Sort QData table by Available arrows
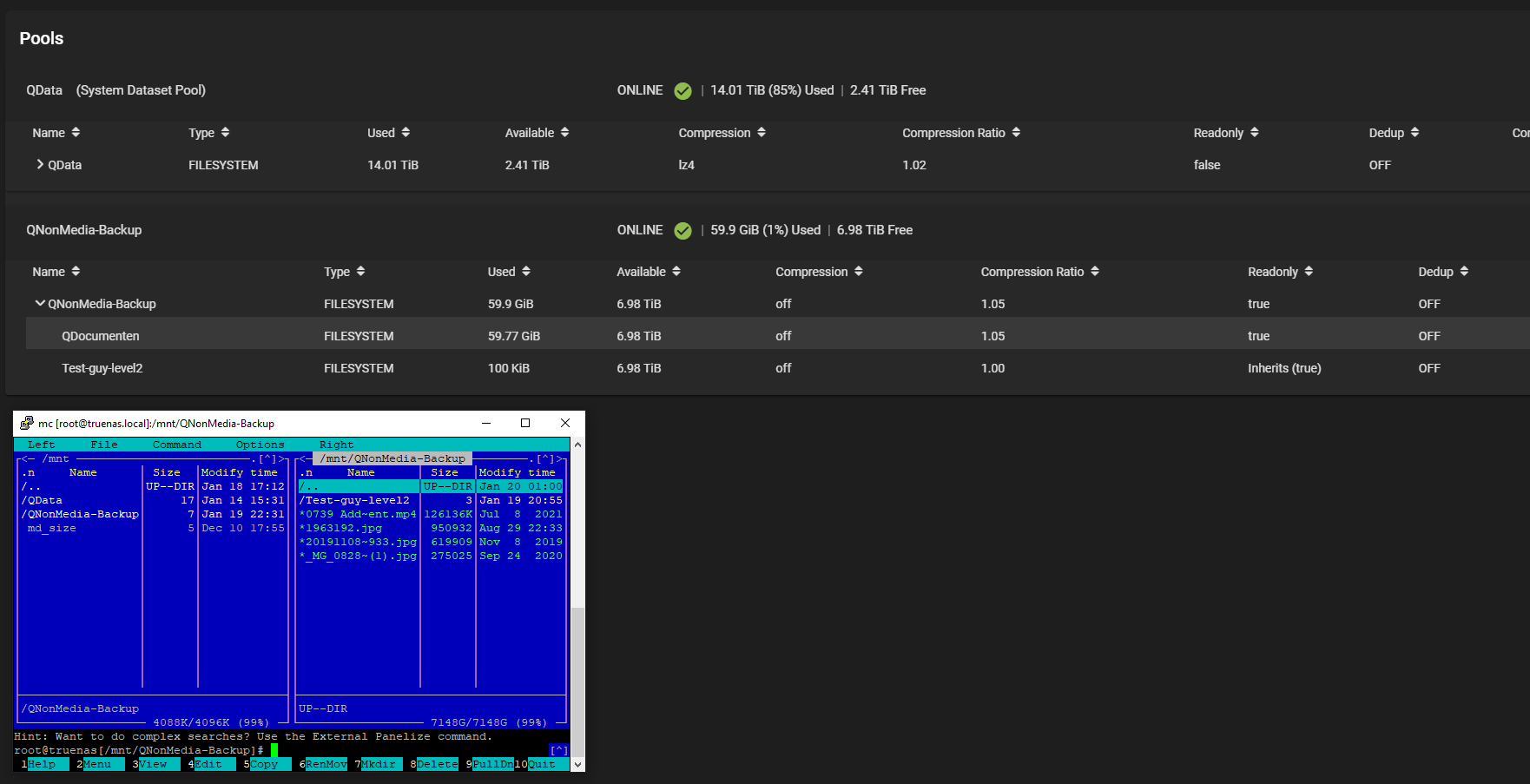The height and width of the screenshot is (784, 1530). pos(564,132)
